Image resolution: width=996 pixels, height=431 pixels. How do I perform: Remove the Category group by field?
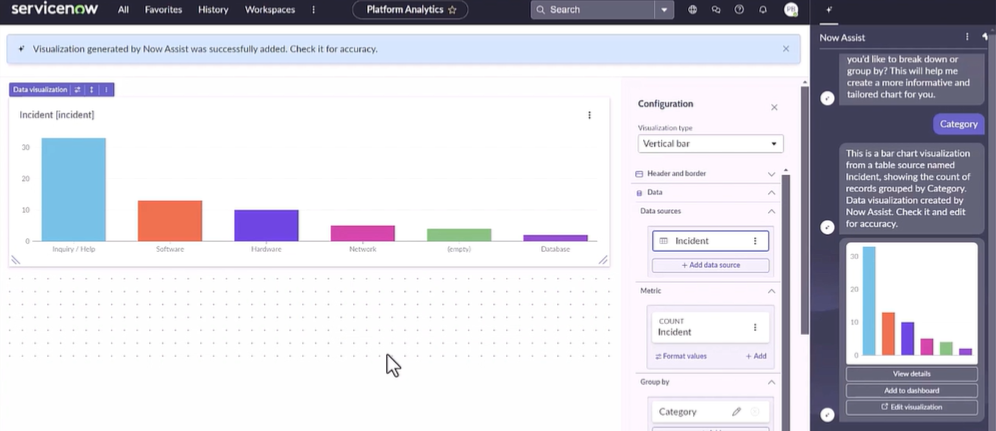755,412
